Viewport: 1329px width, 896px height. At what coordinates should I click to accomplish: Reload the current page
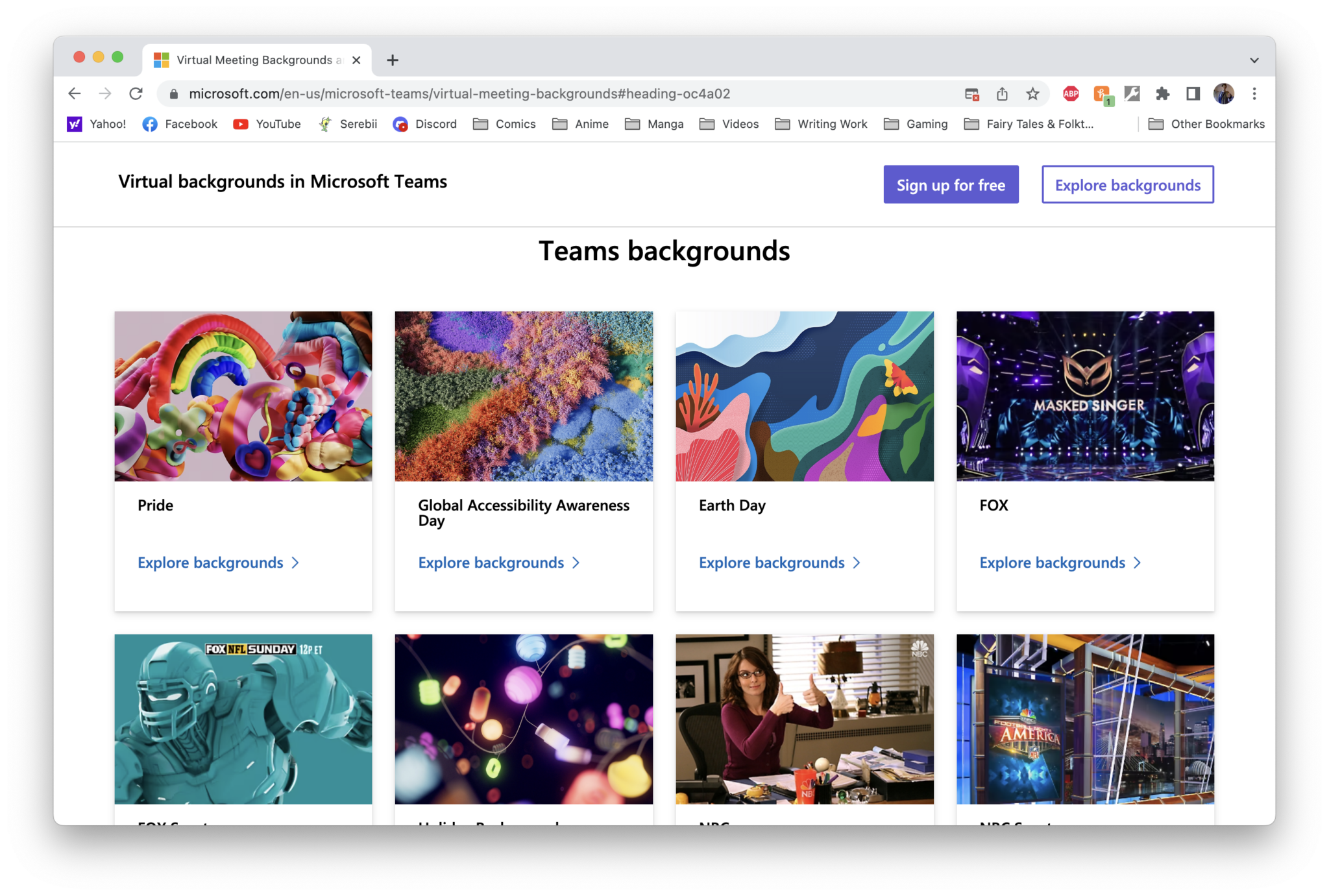click(x=136, y=93)
